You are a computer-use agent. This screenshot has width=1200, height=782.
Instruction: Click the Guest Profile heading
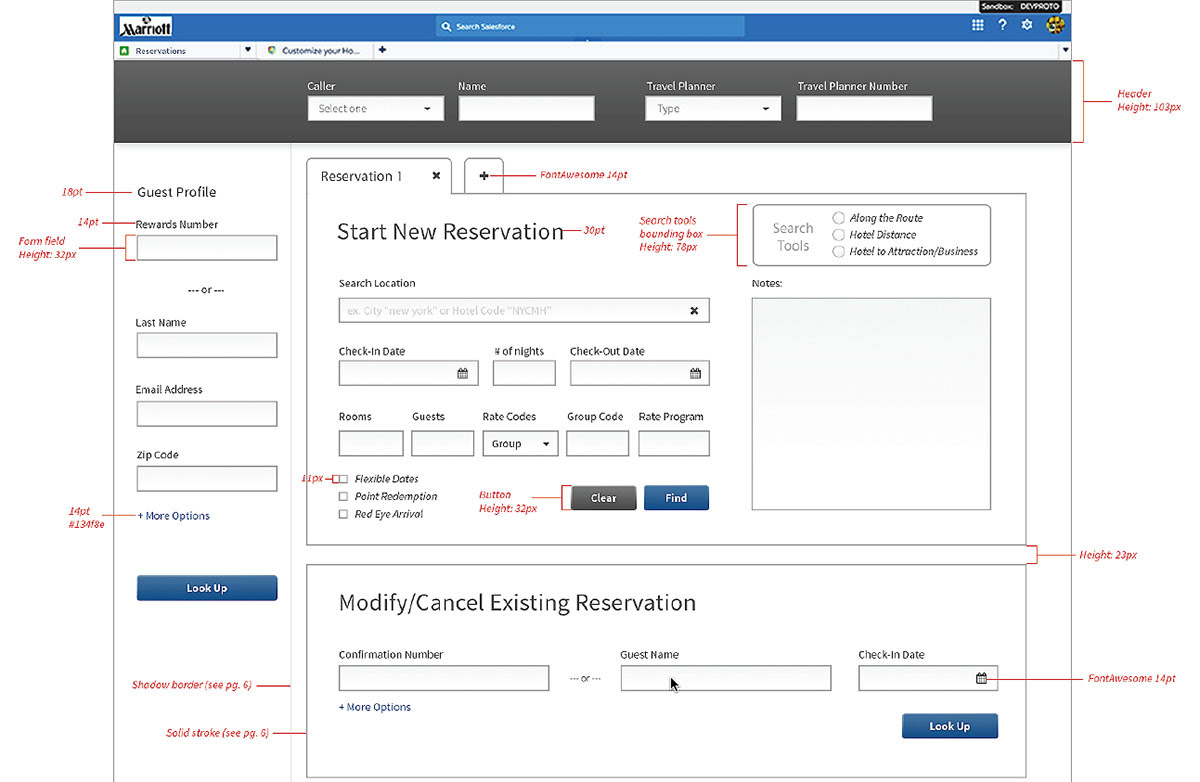pyautogui.click(x=176, y=192)
